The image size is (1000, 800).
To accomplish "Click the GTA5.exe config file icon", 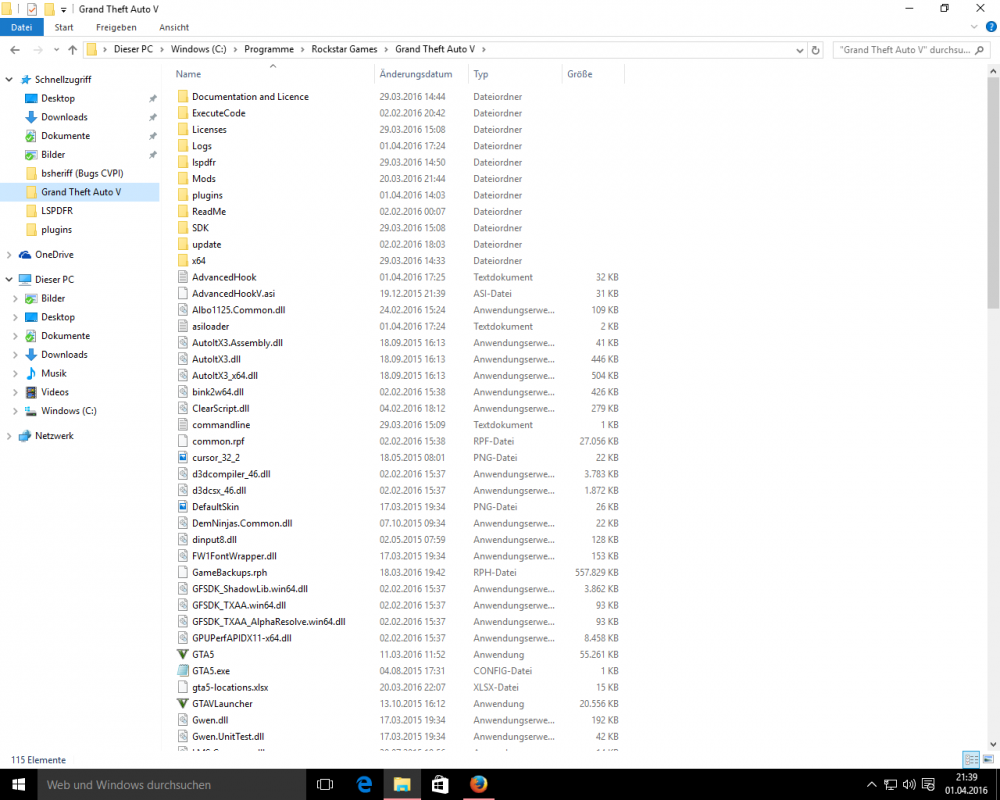I will 182,670.
